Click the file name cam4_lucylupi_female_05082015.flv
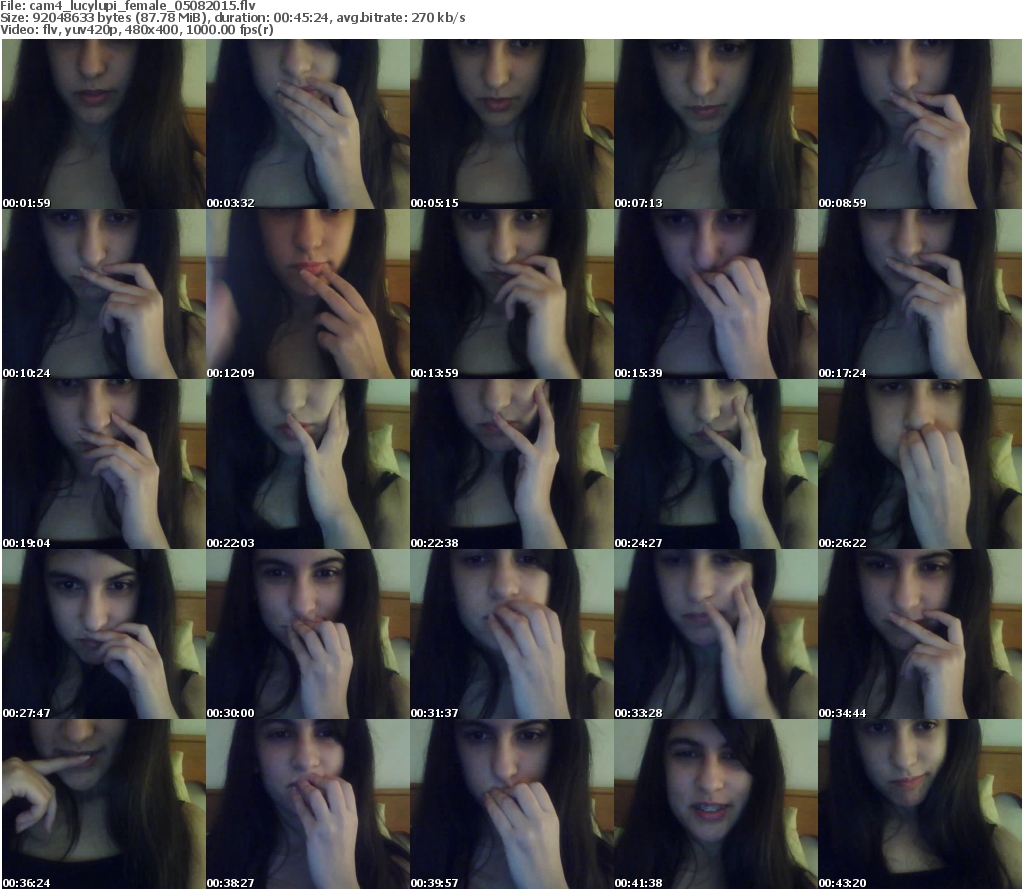 point(142,6)
